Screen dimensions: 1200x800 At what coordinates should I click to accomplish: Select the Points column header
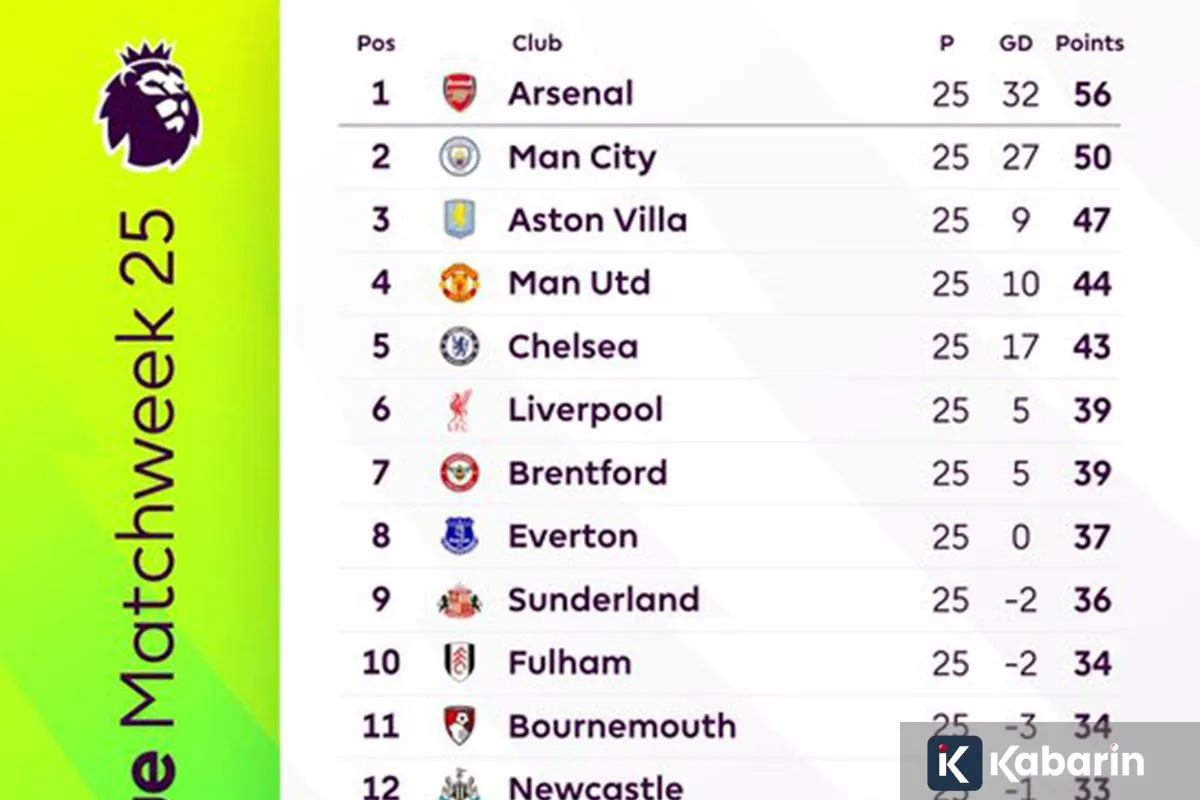(x=1089, y=43)
